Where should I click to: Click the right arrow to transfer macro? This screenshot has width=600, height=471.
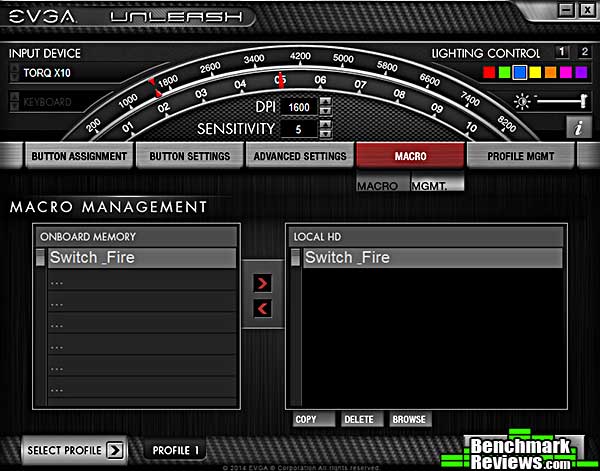[263, 284]
